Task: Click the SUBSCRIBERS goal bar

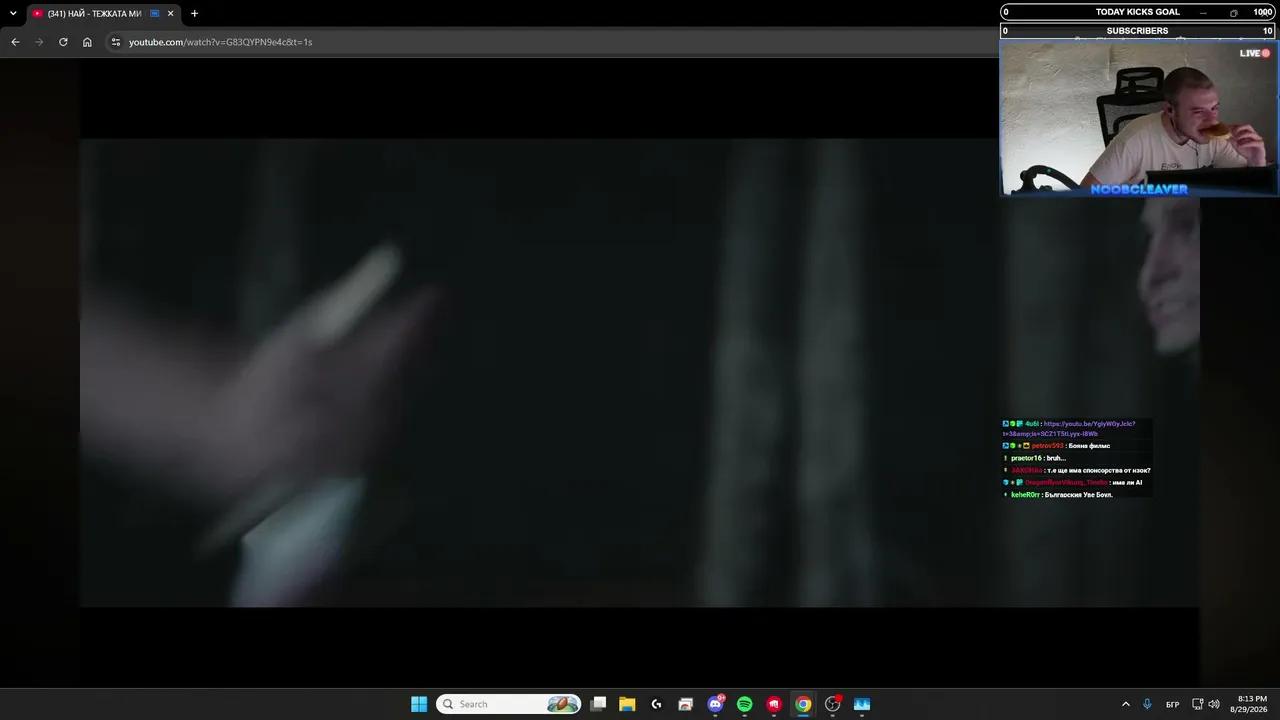Action: coord(1138,31)
